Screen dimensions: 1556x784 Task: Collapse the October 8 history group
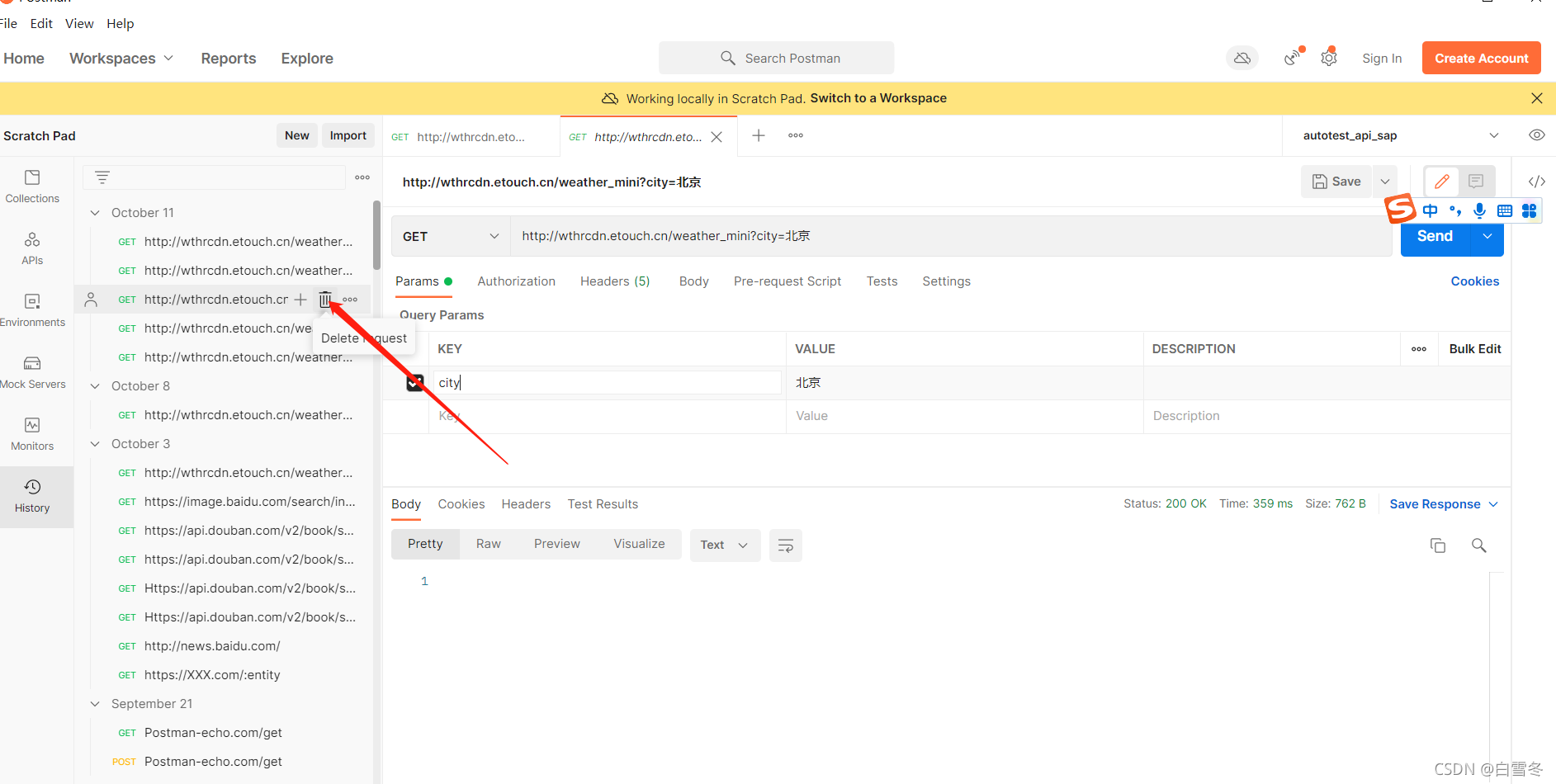pos(95,386)
